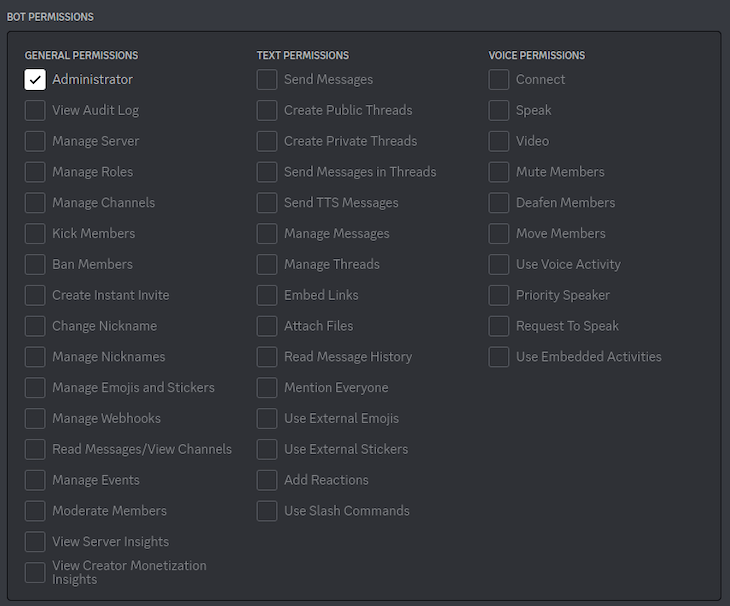
Task: Select the Moderate Members checkbox
Action: tap(35, 511)
